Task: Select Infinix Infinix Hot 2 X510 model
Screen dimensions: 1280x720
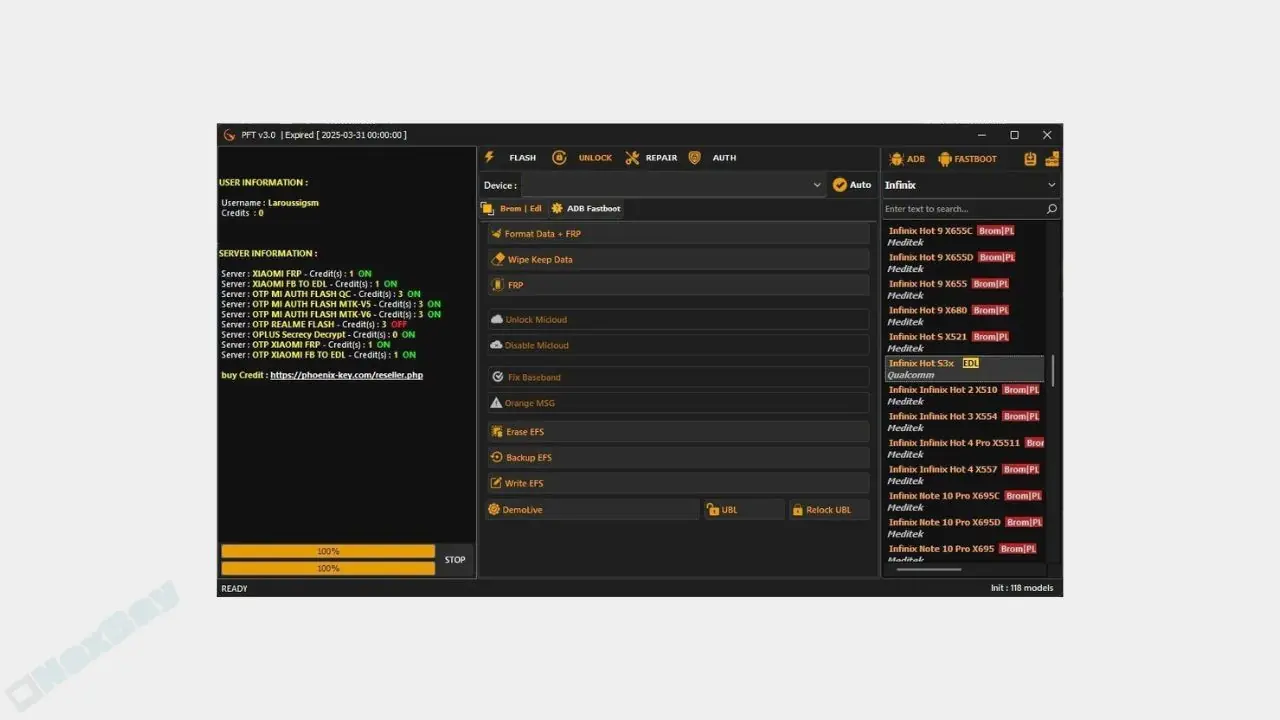Action: [964, 395]
